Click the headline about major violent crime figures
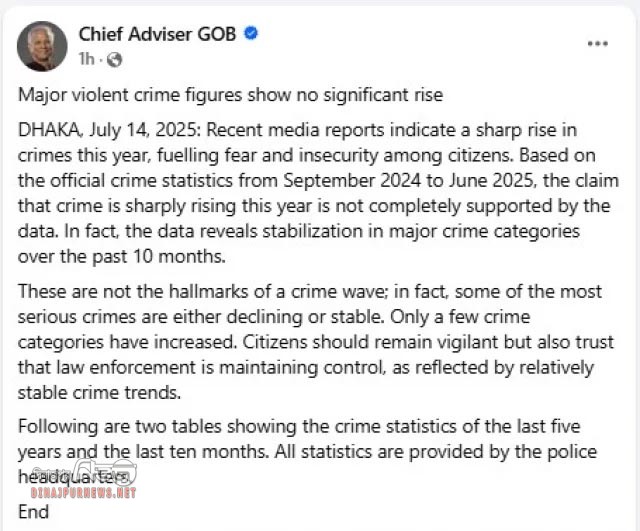 (x=231, y=95)
